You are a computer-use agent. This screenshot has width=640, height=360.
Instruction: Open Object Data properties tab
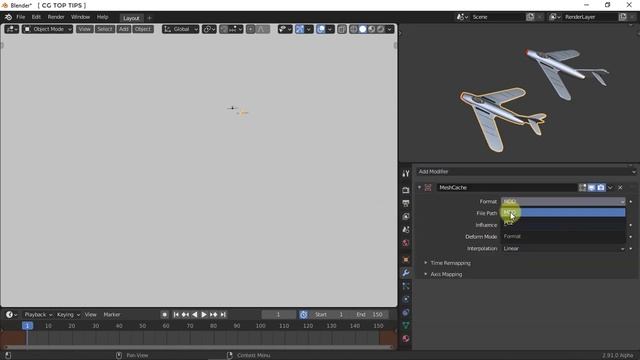(x=406, y=326)
